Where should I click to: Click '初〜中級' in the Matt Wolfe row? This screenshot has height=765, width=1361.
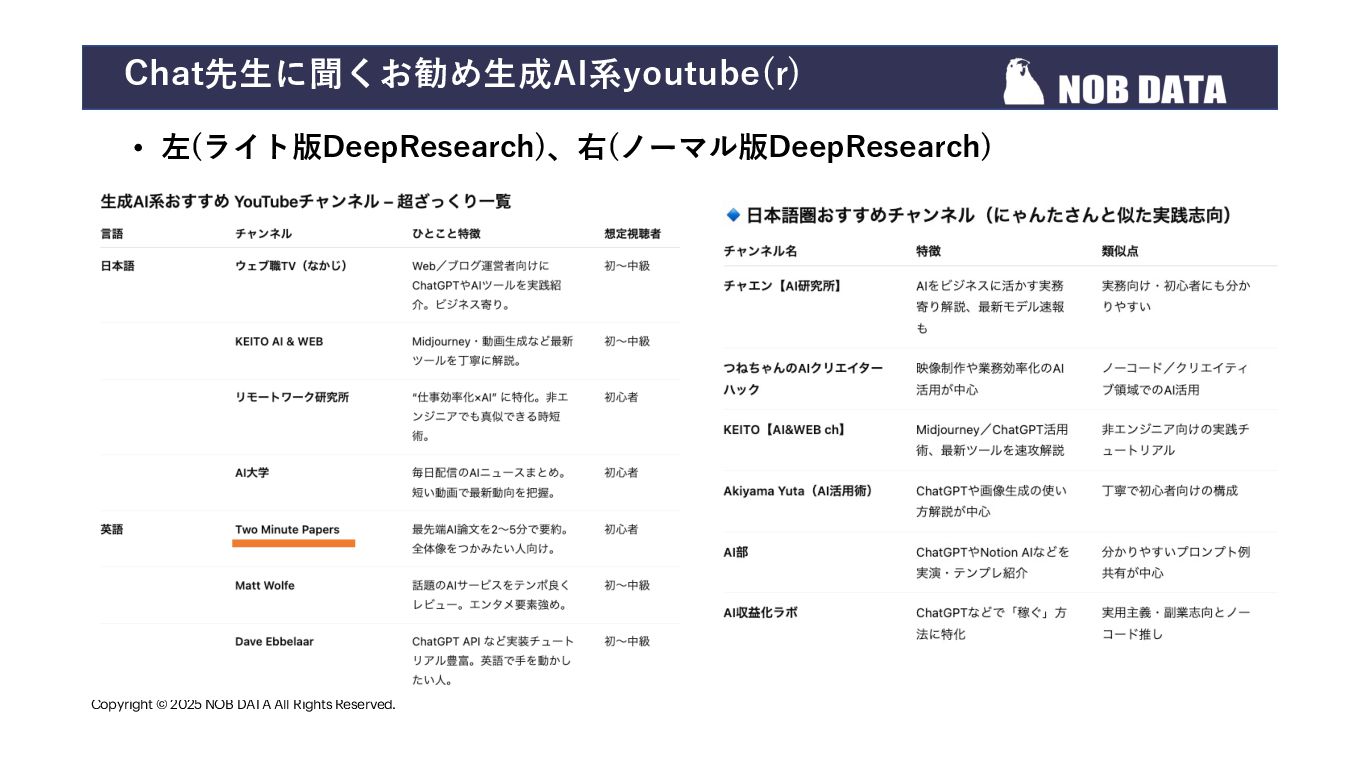click(x=627, y=585)
